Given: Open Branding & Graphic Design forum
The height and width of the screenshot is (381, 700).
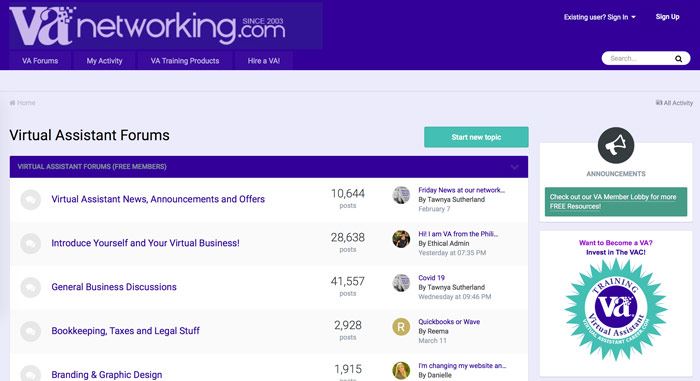Looking at the screenshot, I should click(x=107, y=375).
